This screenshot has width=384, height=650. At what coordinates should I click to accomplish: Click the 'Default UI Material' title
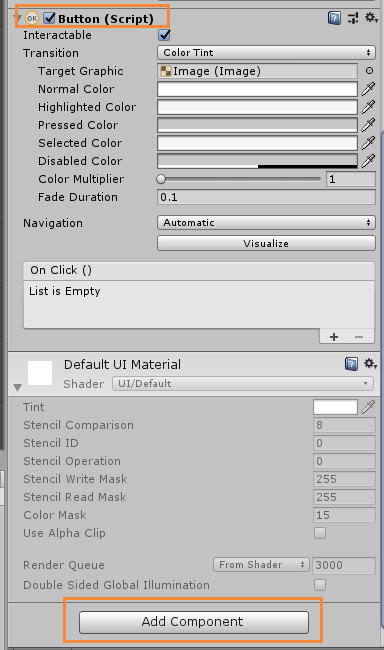122,364
